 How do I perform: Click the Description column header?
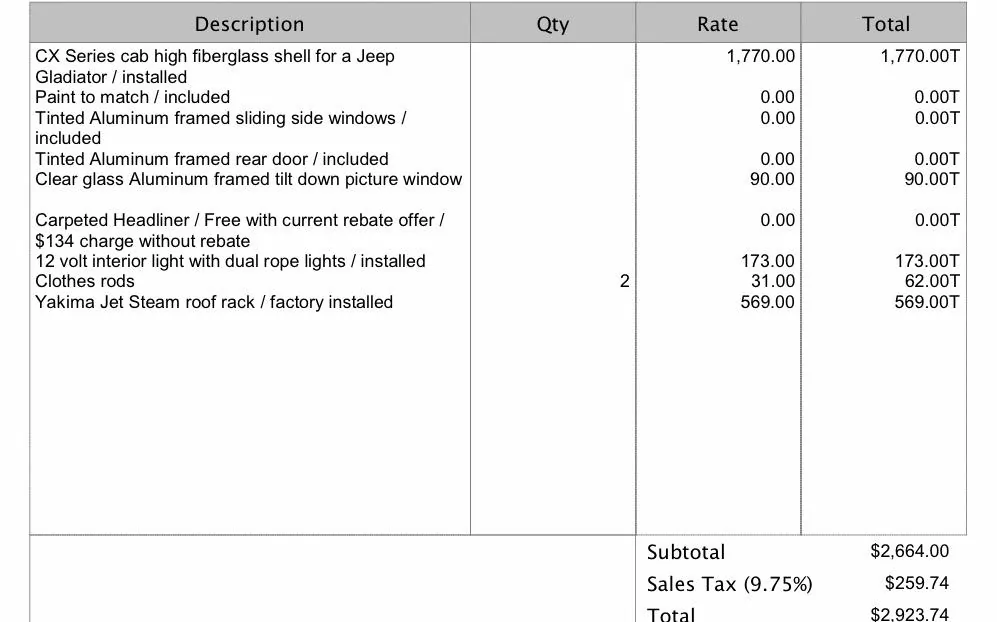click(x=249, y=24)
